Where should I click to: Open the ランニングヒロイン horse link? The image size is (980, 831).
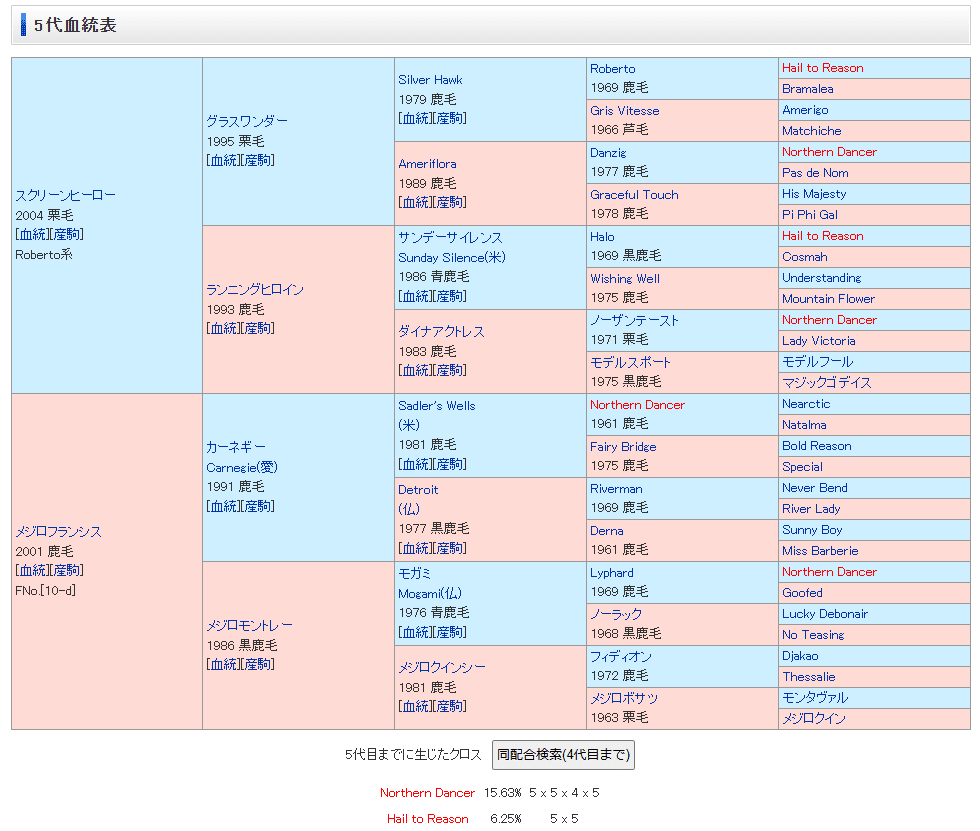pos(255,289)
